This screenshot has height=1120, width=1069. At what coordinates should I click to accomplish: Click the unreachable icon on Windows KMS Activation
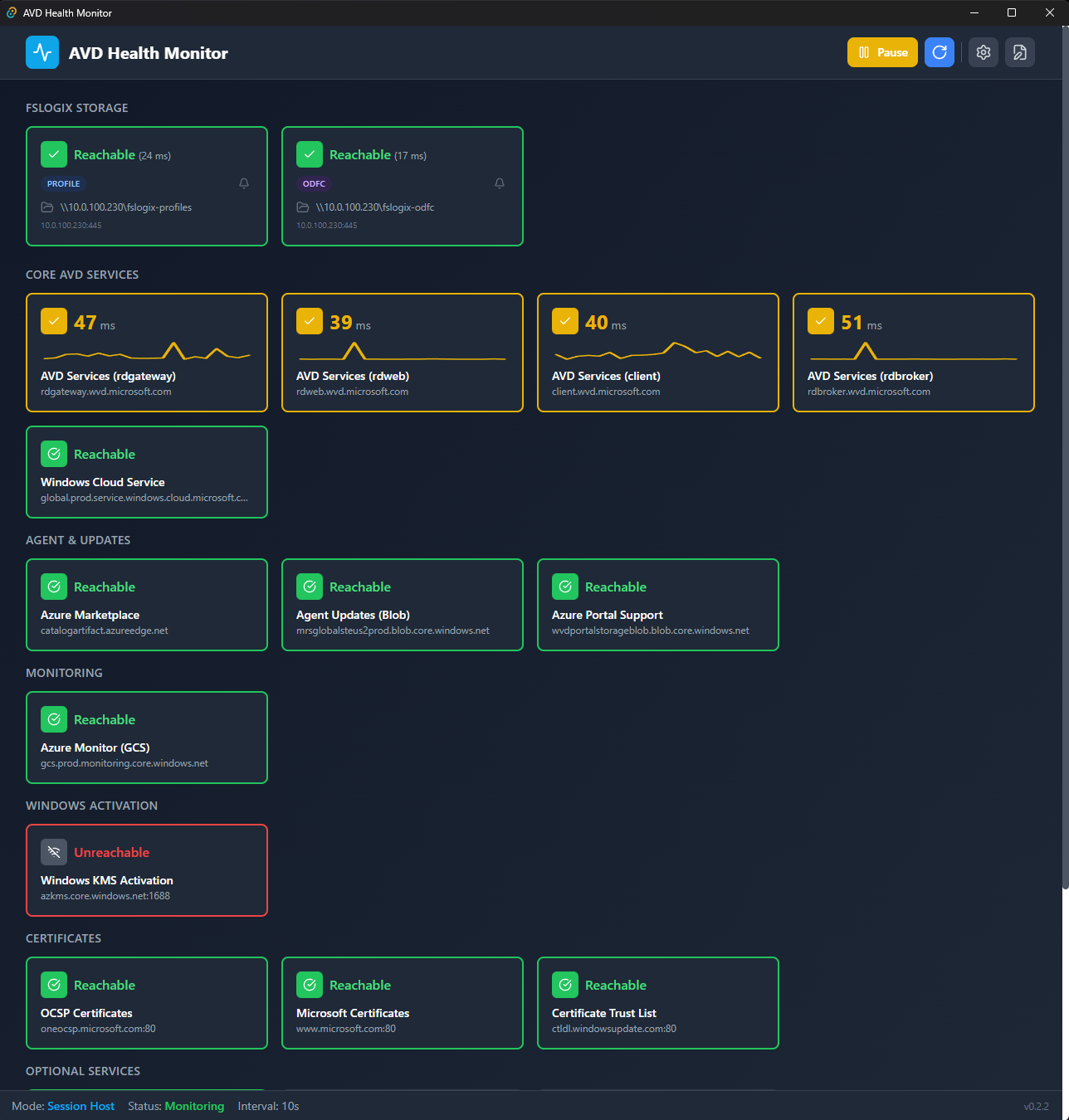pyautogui.click(x=54, y=852)
